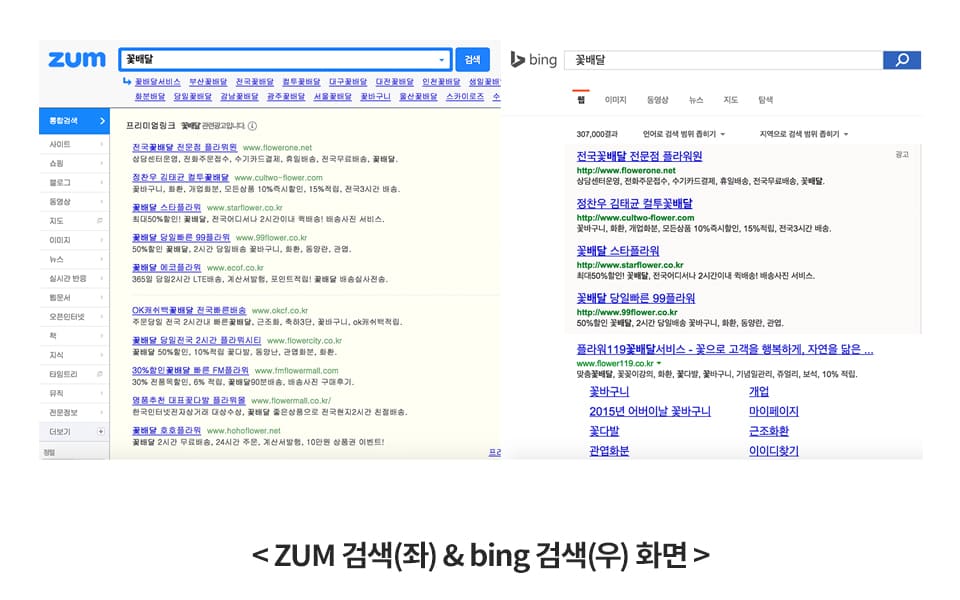Click the external-link icon beside 타임트리 in sidebar

(x=100, y=373)
